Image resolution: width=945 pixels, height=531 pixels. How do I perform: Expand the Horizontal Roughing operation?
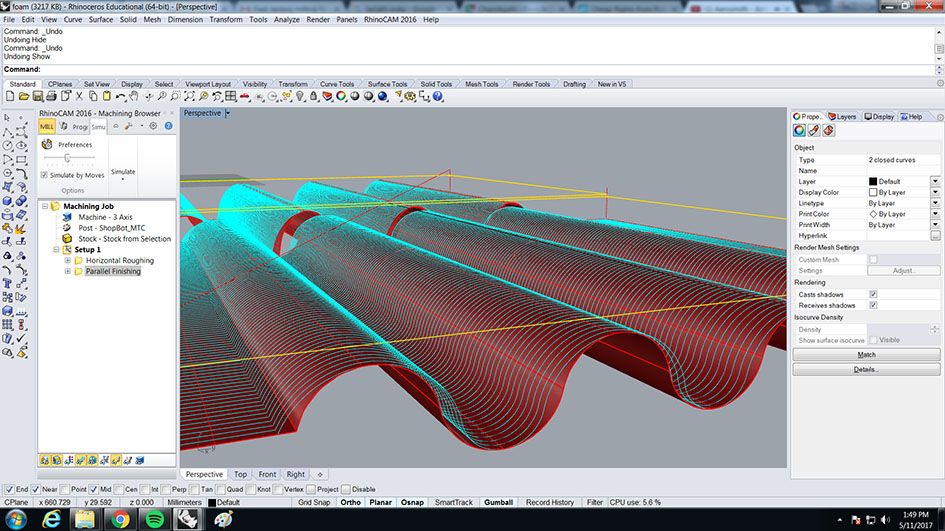pos(68,260)
